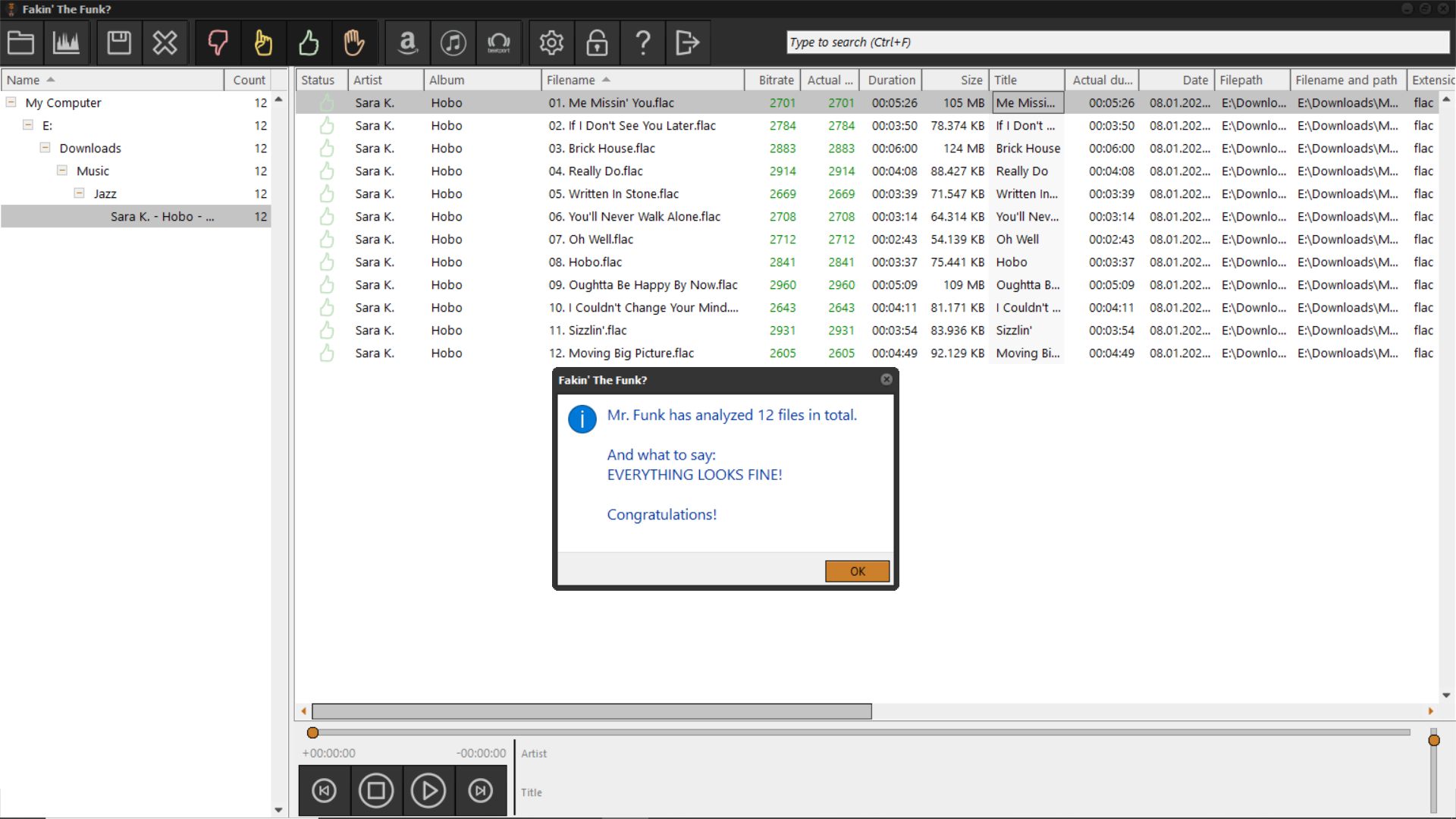Open the Amazon search icon
This screenshot has width=1456, height=819.
pos(407,42)
